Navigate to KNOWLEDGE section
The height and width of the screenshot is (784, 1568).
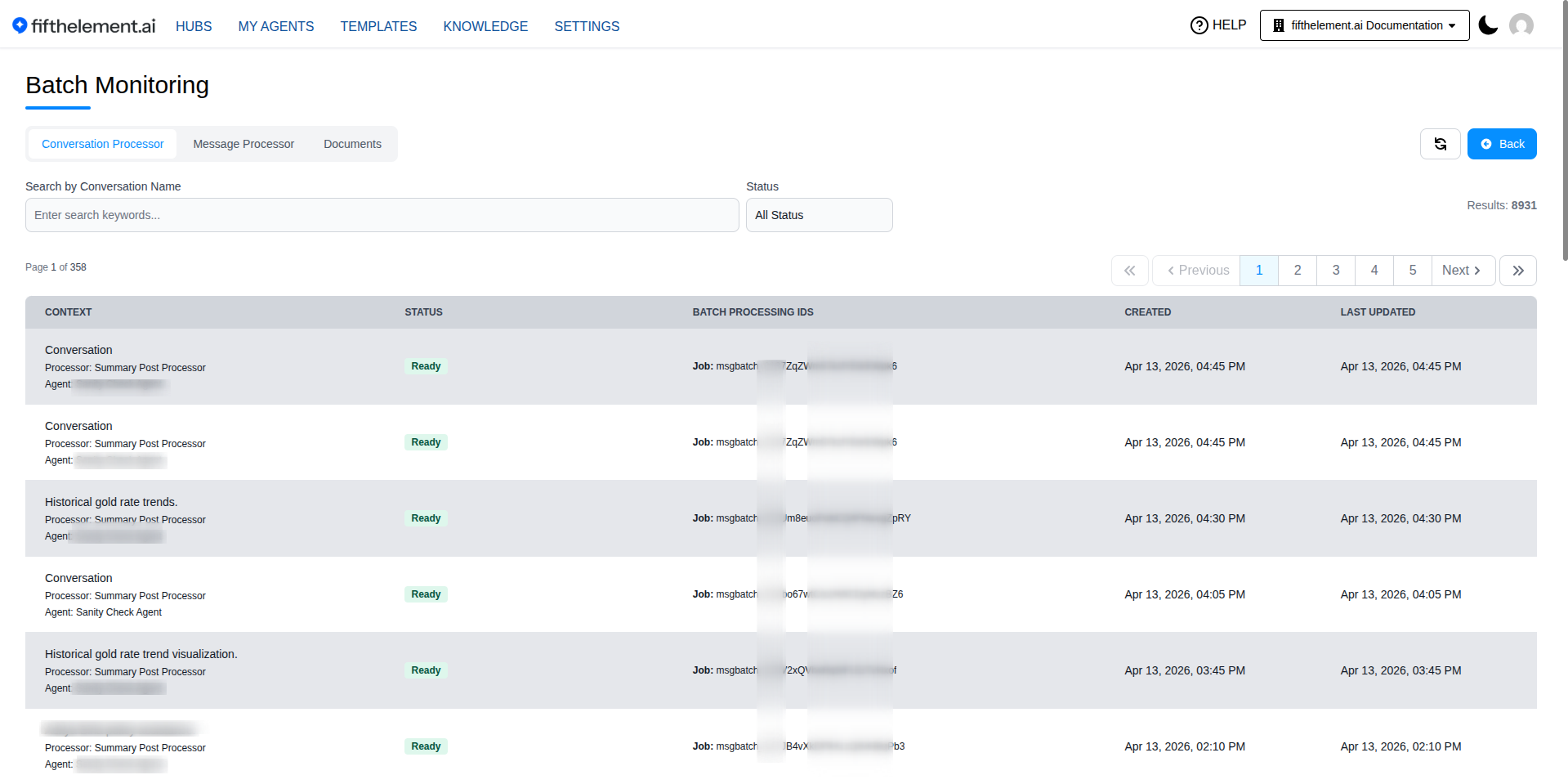coord(485,26)
